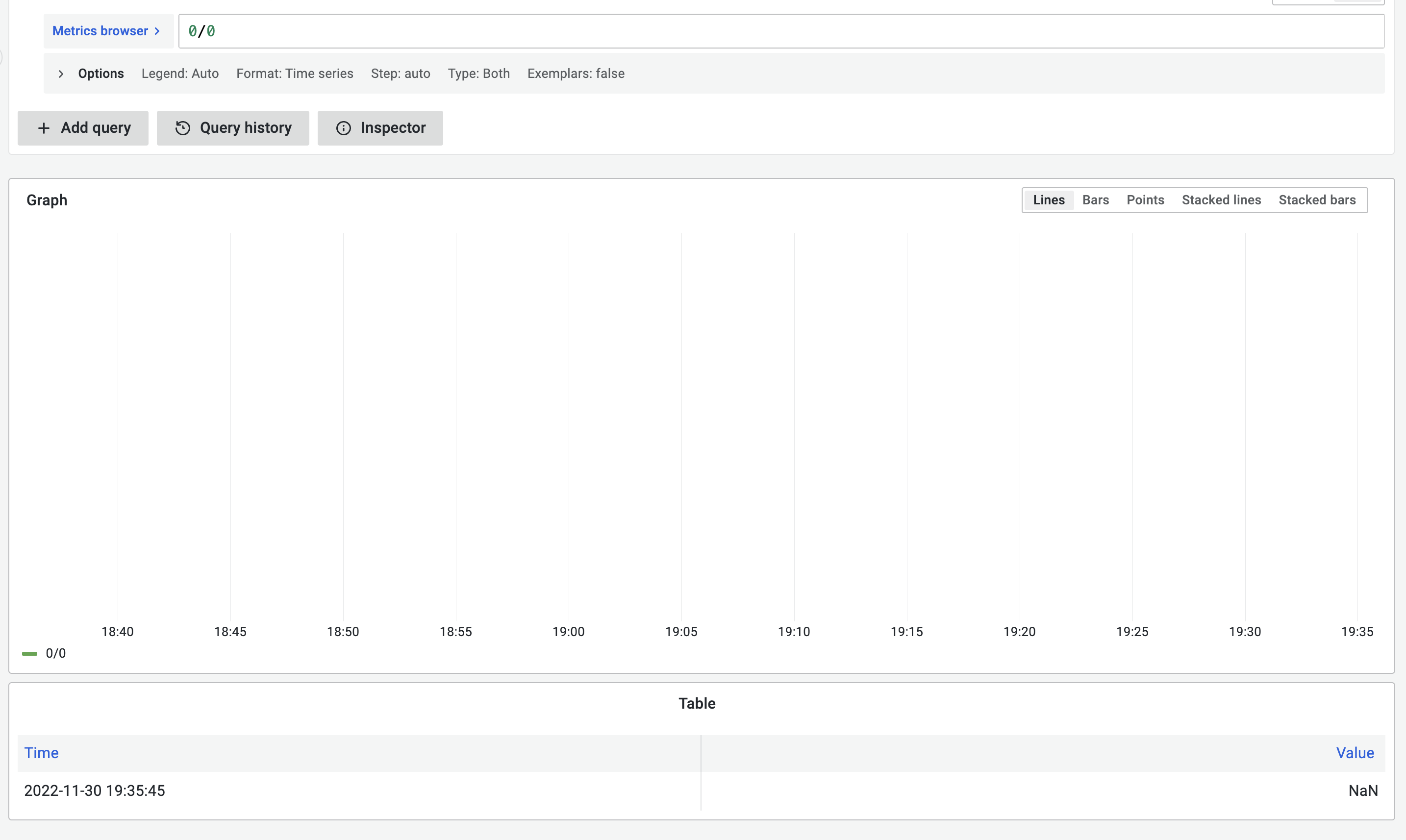Select Stacked lines display mode

coord(1221,200)
